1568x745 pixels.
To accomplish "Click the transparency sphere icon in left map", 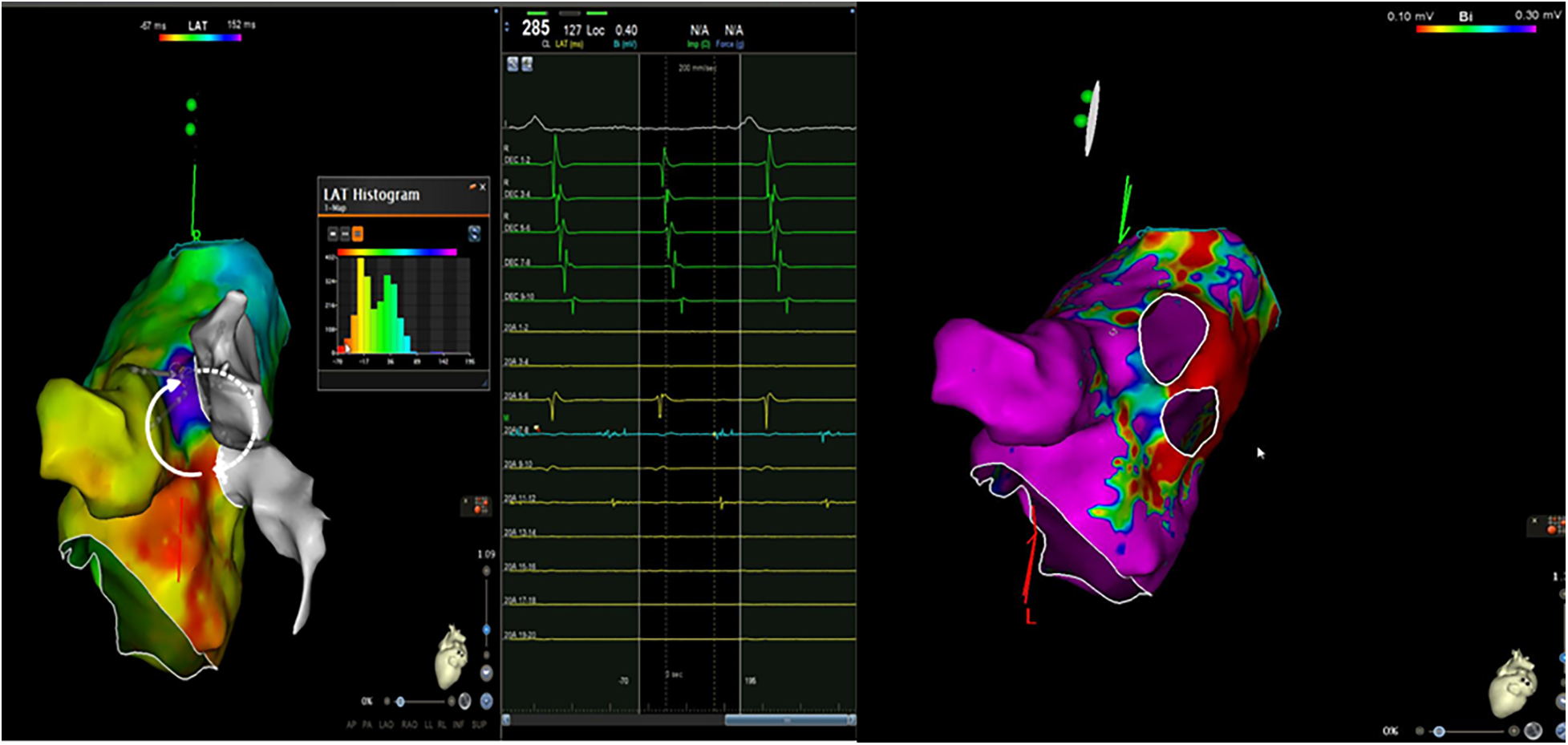I will point(464,702).
